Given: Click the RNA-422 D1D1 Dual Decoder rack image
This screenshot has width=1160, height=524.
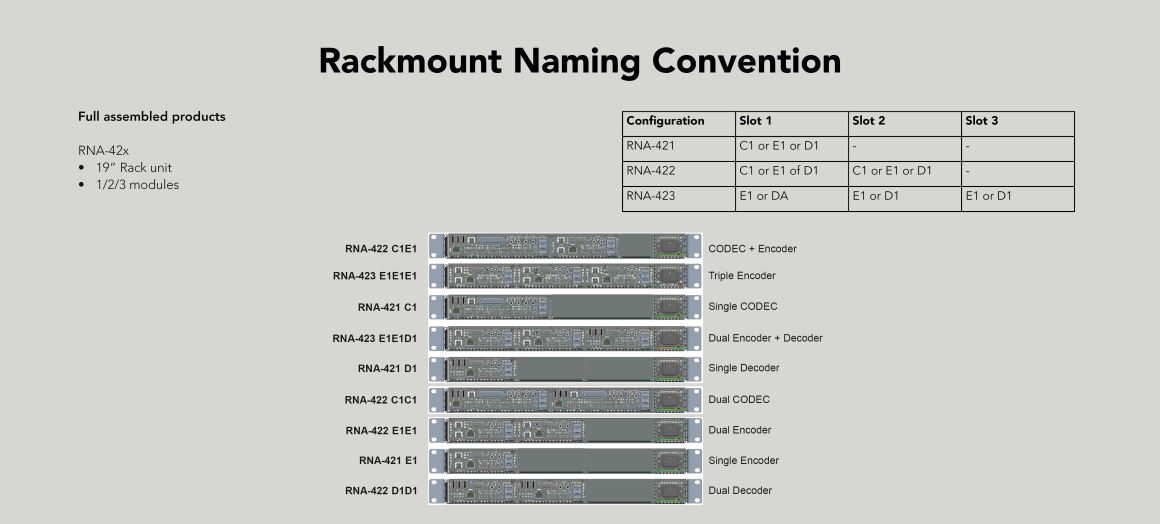Looking at the screenshot, I should pos(565,491).
